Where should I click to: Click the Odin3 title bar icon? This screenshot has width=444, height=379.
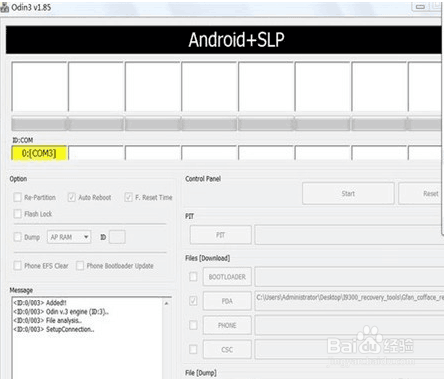click(x=4, y=8)
